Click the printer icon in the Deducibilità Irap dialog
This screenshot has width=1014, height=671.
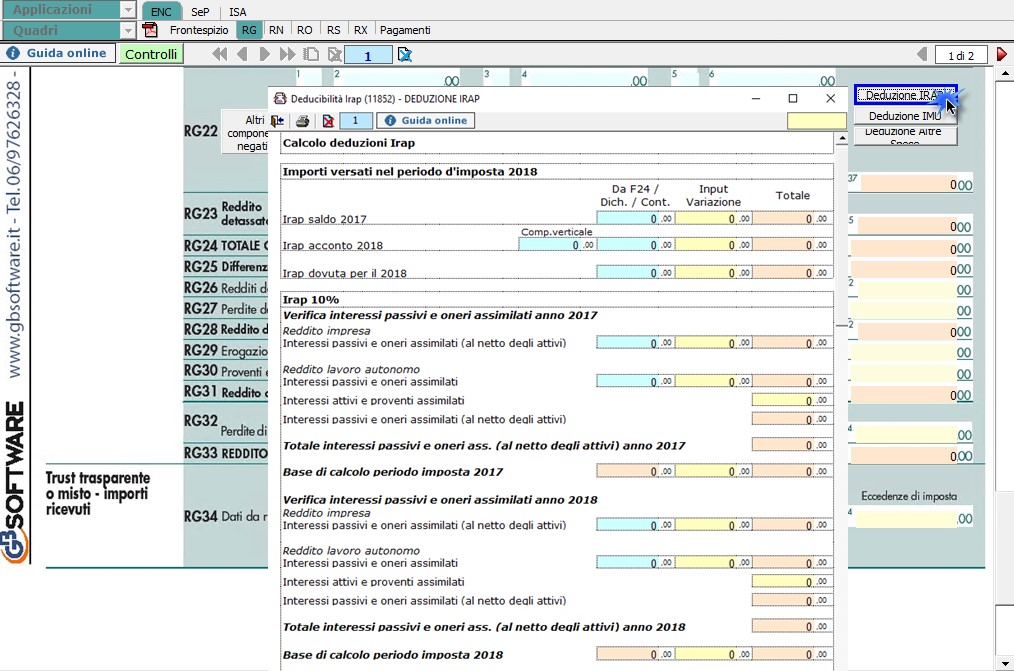[x=302, y=121]
